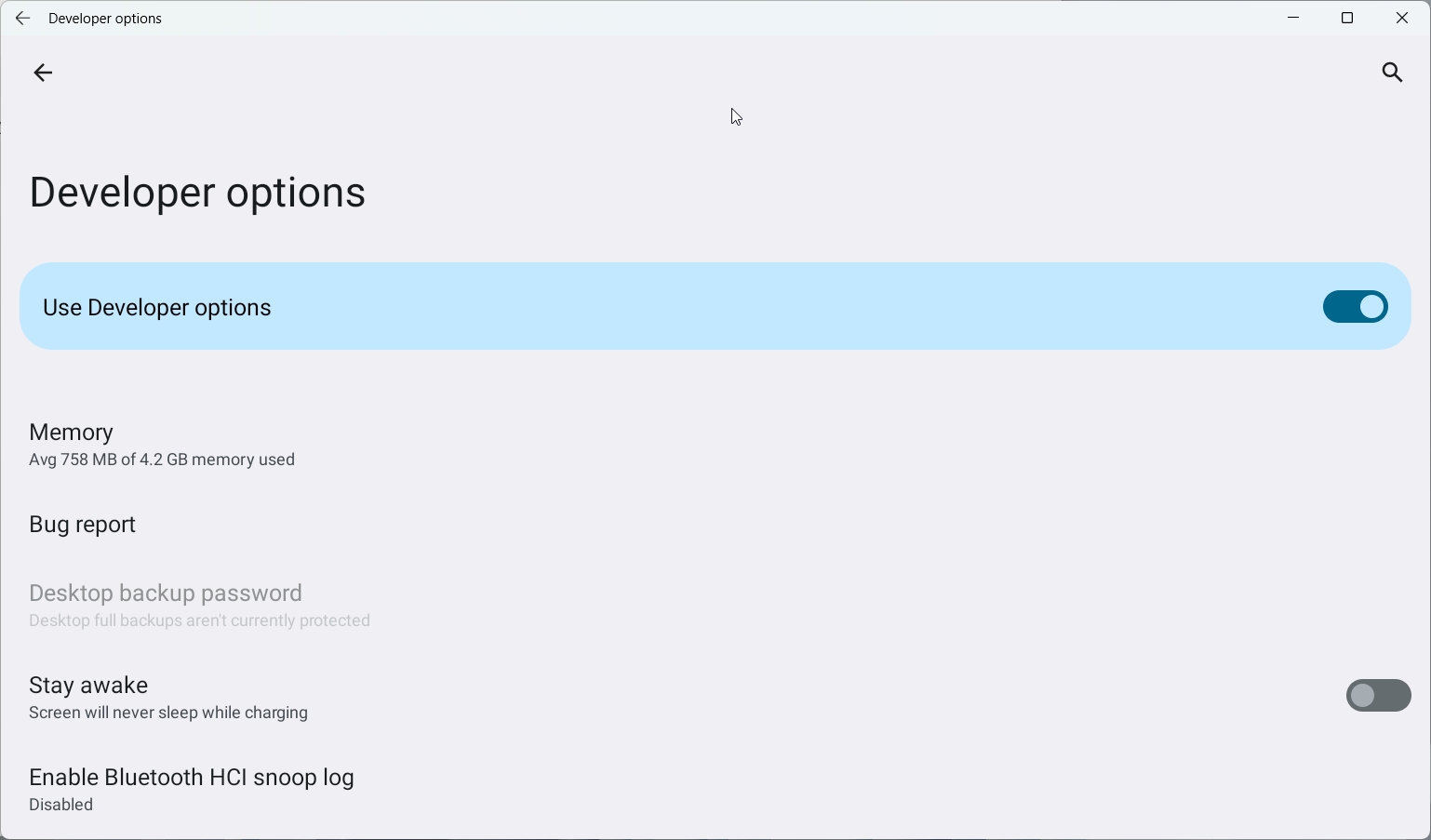The height and width of the screenshot is (840, 1431).
Task: Select the Memory menu item
Action: coord(71,432)
